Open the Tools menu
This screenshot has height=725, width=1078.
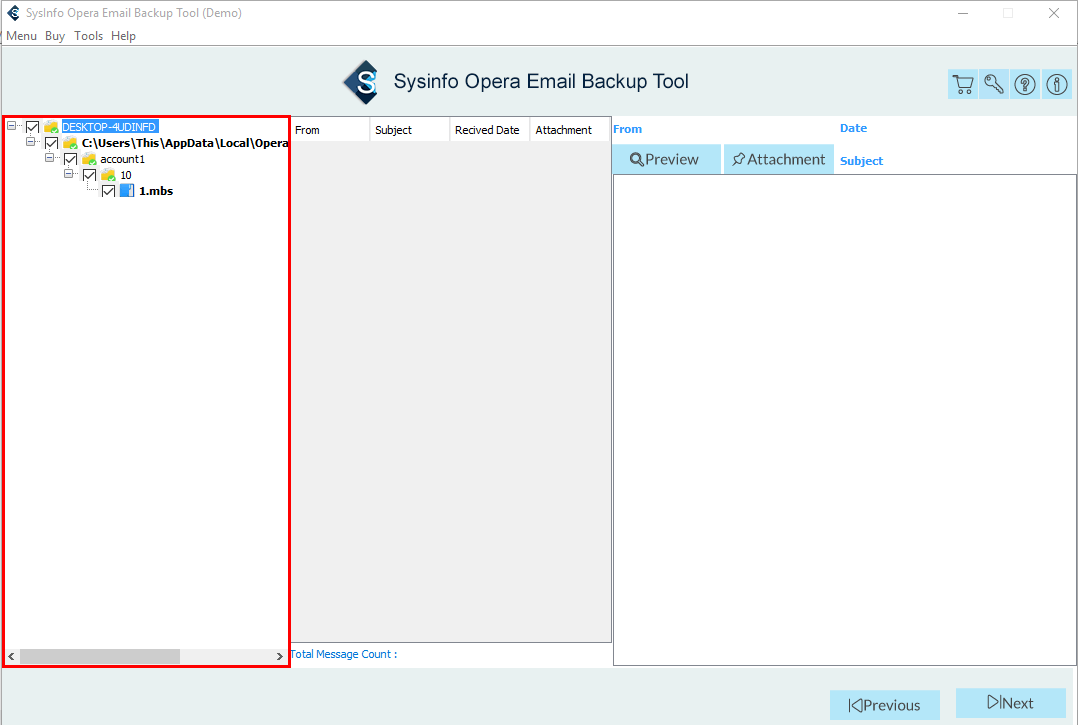pos(89,36)
